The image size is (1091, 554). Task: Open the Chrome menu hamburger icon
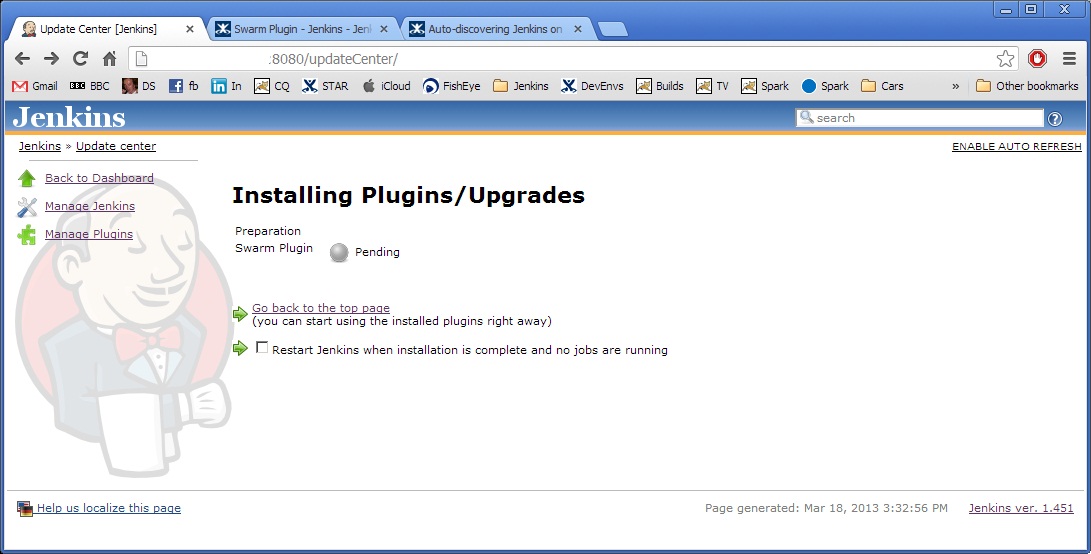click(1069, 59)
